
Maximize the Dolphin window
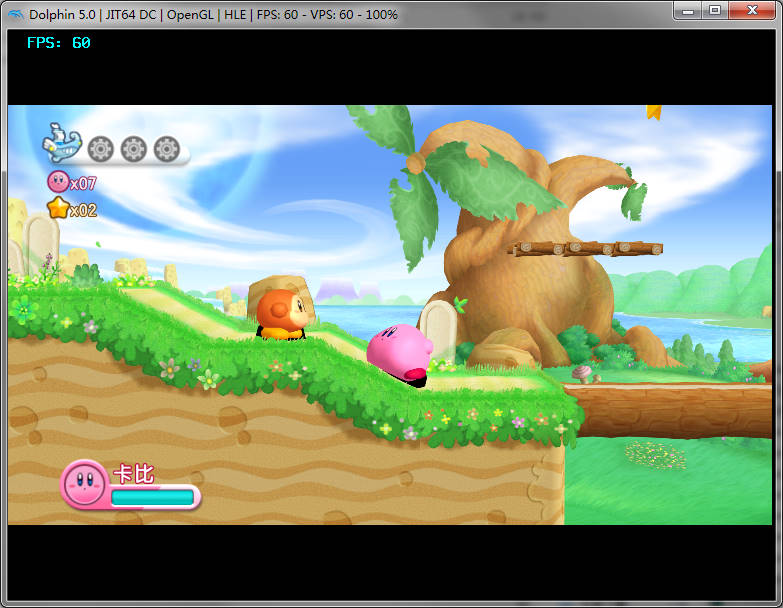point(715,10)
